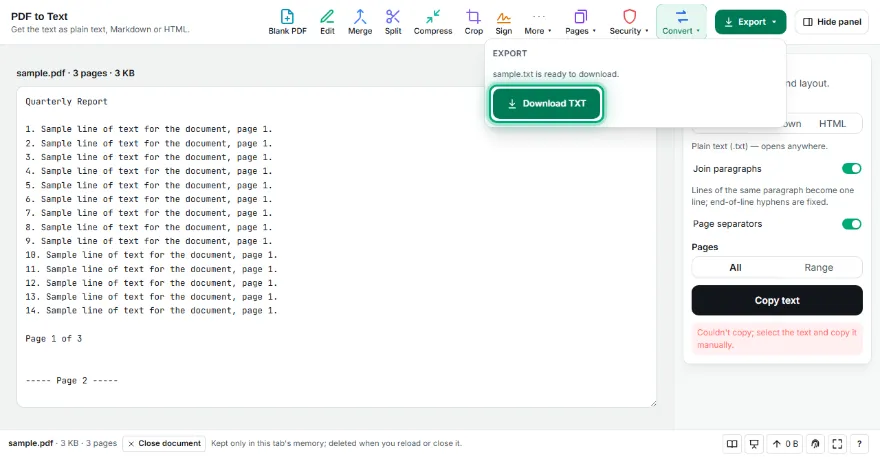Switch output format to HTML
Image resolution: width=880 pixels, height=457 pixels.
832,124
